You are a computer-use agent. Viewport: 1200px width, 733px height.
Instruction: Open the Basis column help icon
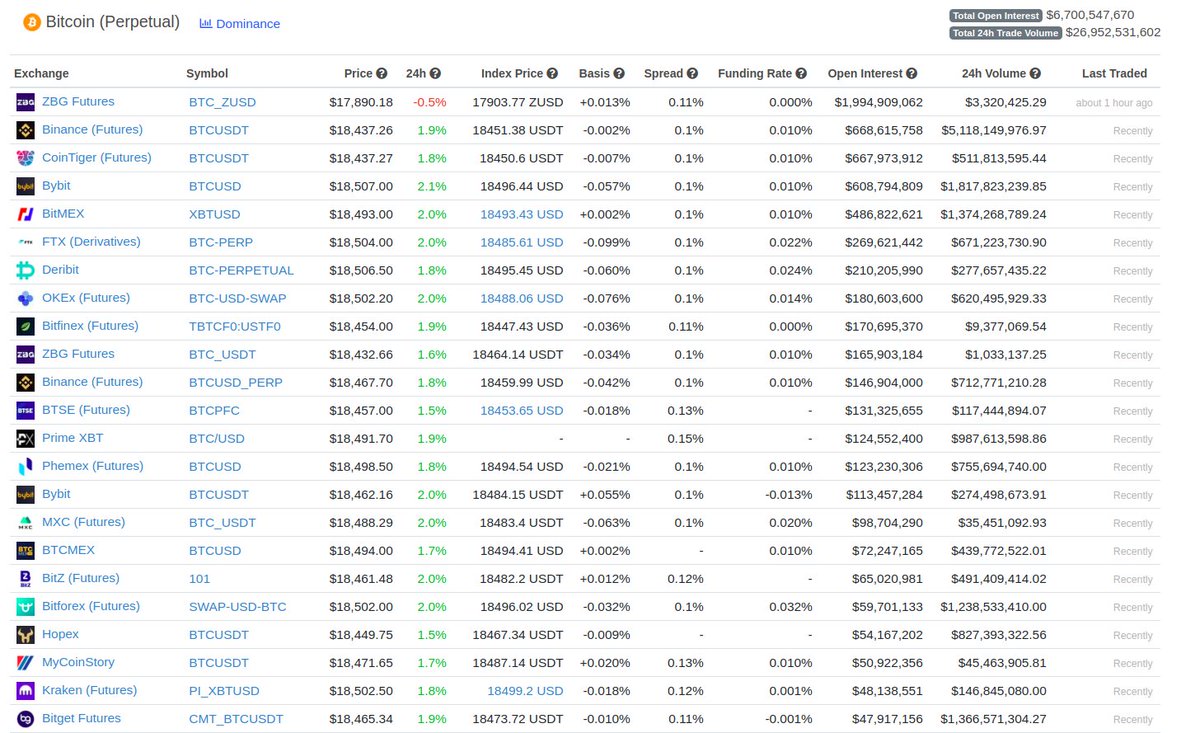click(619, 73)
